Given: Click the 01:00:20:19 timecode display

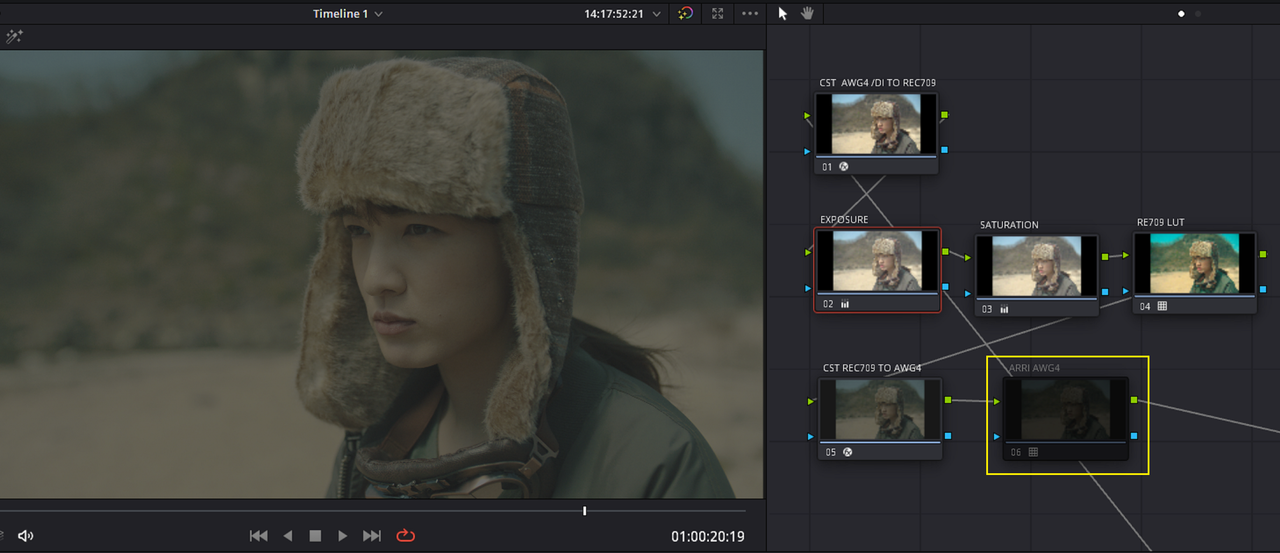Looking at the screenshot, I should pos(708,537).
